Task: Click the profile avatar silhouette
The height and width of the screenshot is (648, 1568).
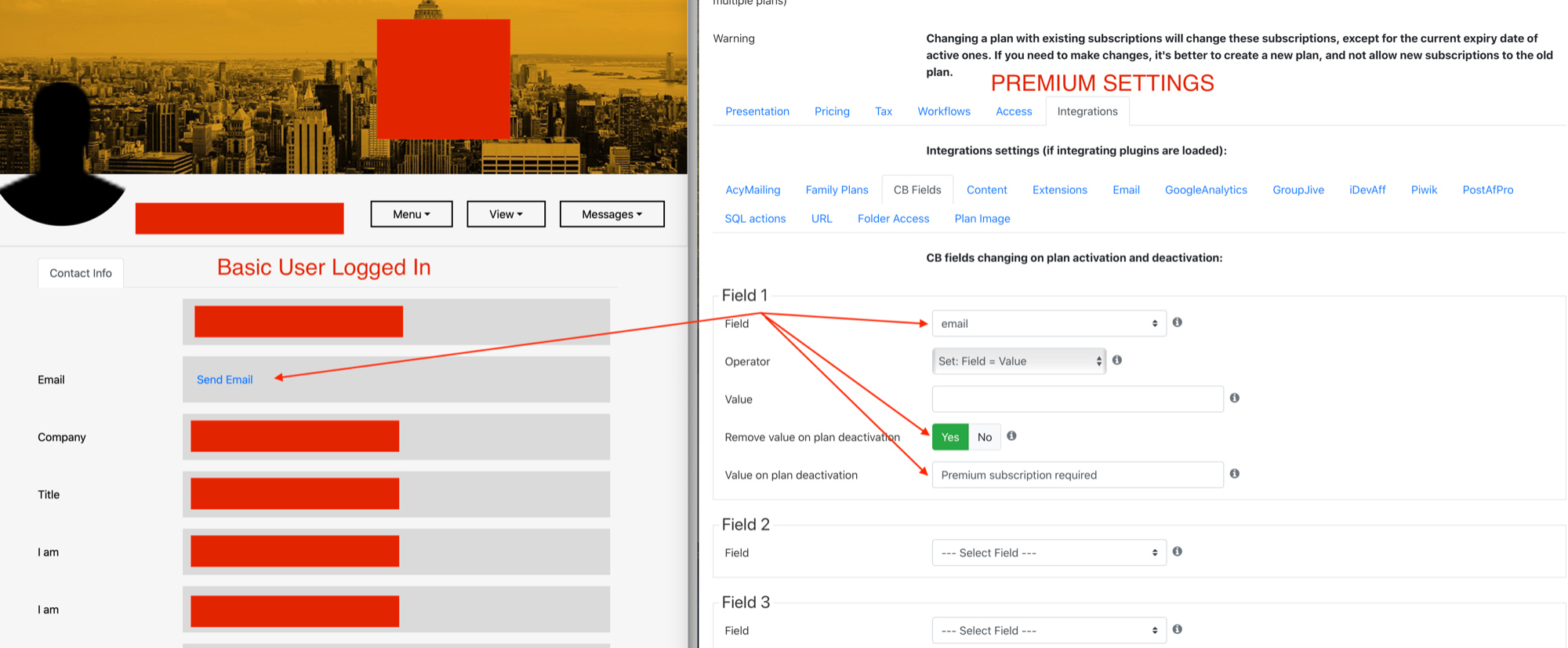Action: click(63, 153)
